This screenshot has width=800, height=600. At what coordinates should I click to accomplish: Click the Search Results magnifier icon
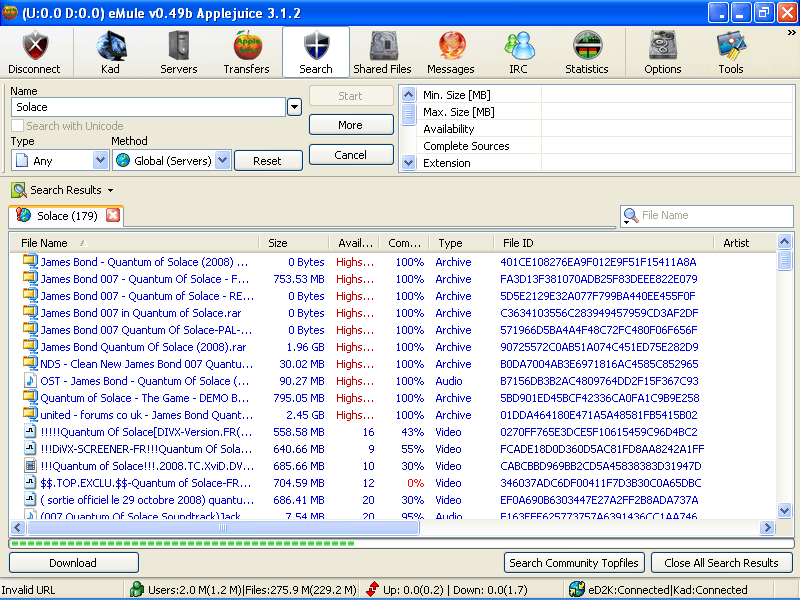click(x=18, y=190)
